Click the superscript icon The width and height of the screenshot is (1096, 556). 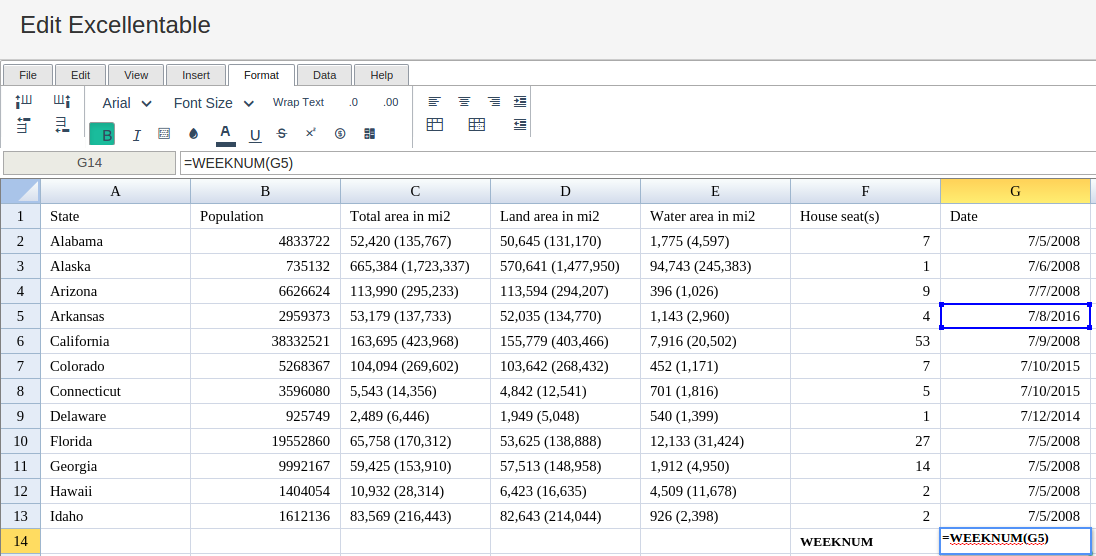click(x=311, y=133)
